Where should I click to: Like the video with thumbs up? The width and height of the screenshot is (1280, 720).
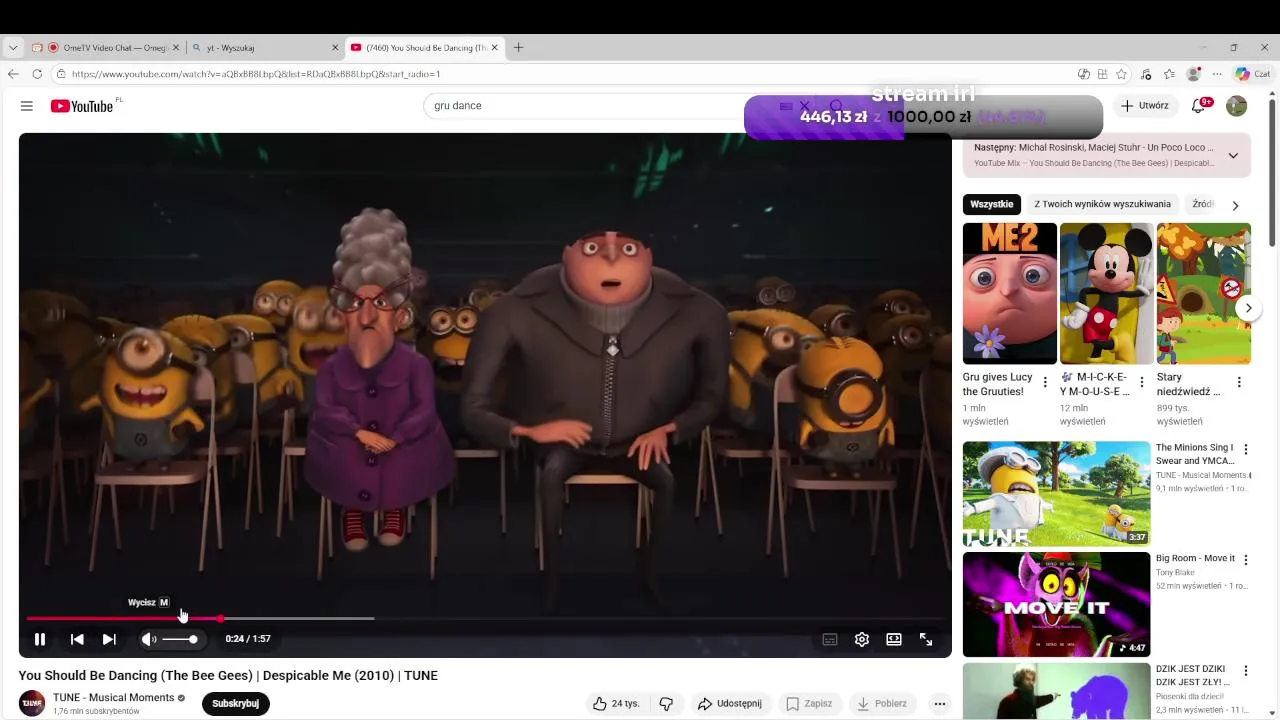(x=616, y=703)
